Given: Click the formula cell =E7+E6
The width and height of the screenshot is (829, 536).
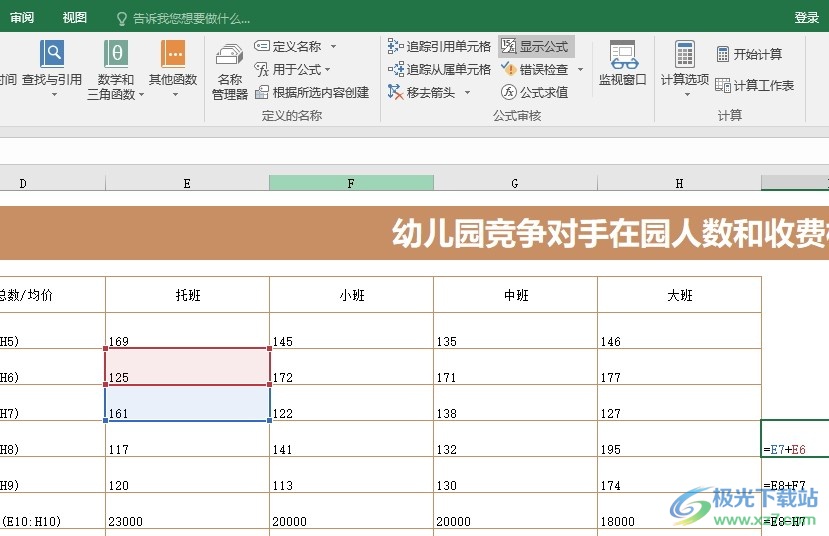Looking at the screenshot, I should click(x=795, y=439).
